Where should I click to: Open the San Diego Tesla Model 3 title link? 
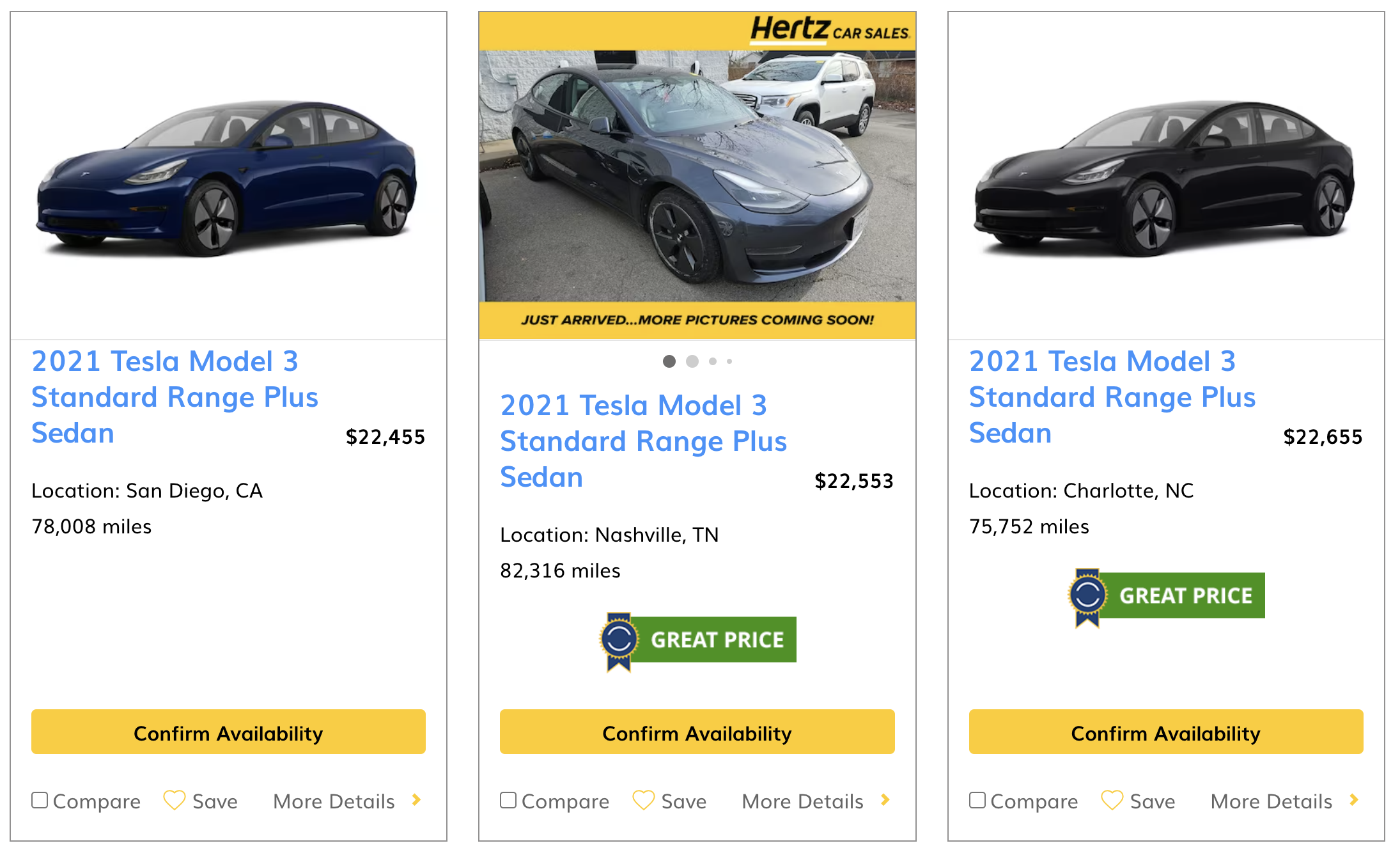(175, 397)
